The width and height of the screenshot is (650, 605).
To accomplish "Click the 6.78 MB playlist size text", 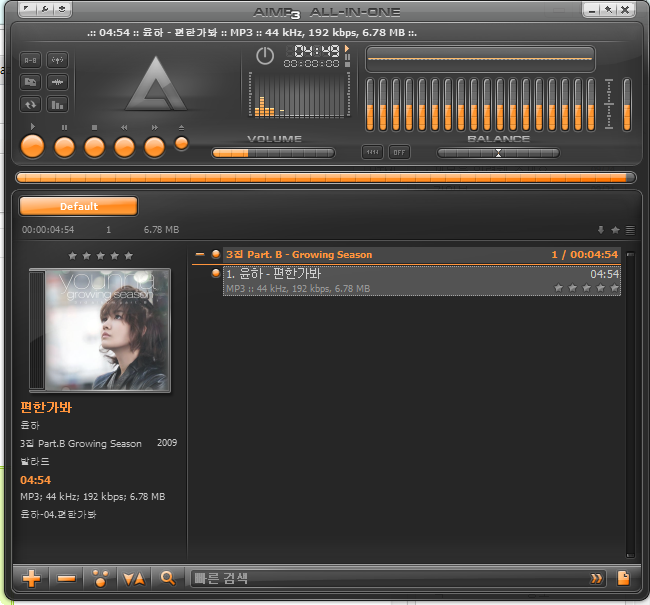I will pyautogui.click(x=161, y=230).
